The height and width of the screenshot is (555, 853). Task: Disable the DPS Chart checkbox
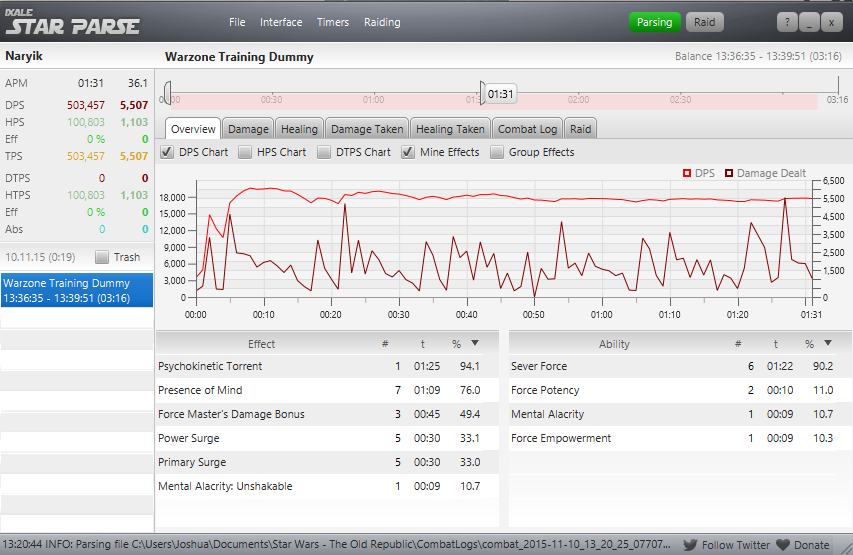click(167, 152)
